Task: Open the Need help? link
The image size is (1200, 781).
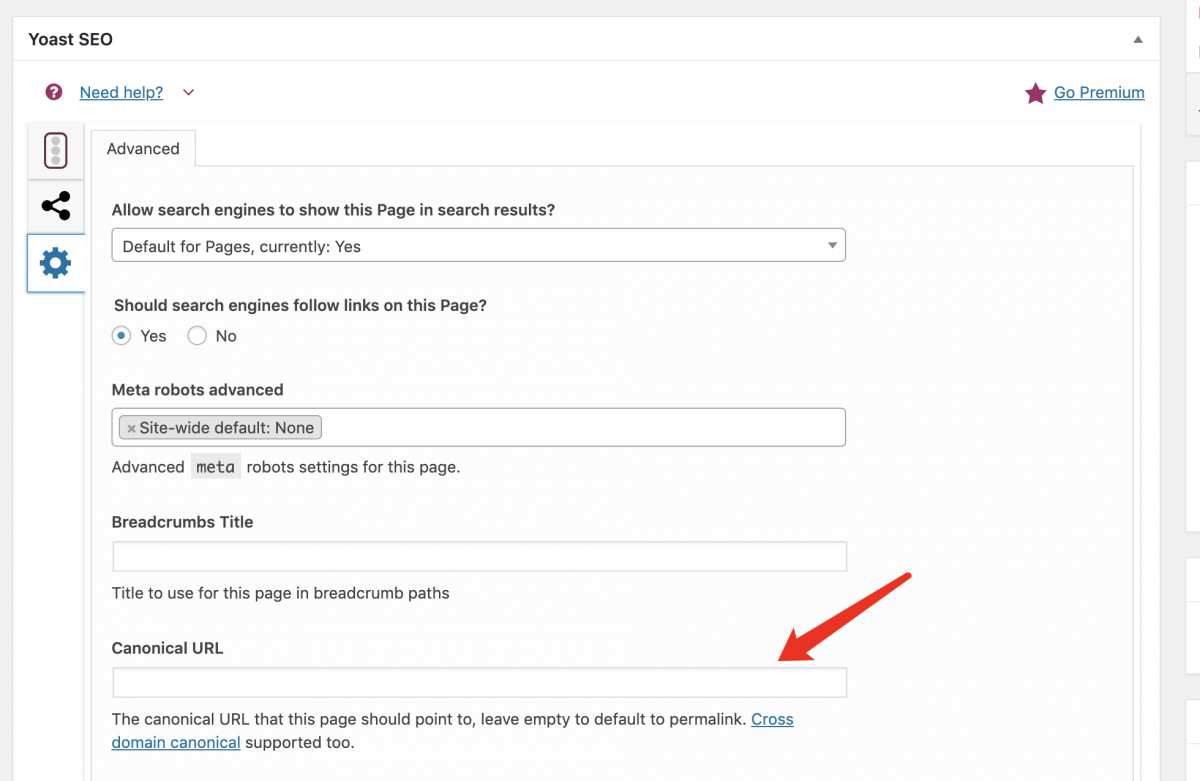Action: pos(121,92)
